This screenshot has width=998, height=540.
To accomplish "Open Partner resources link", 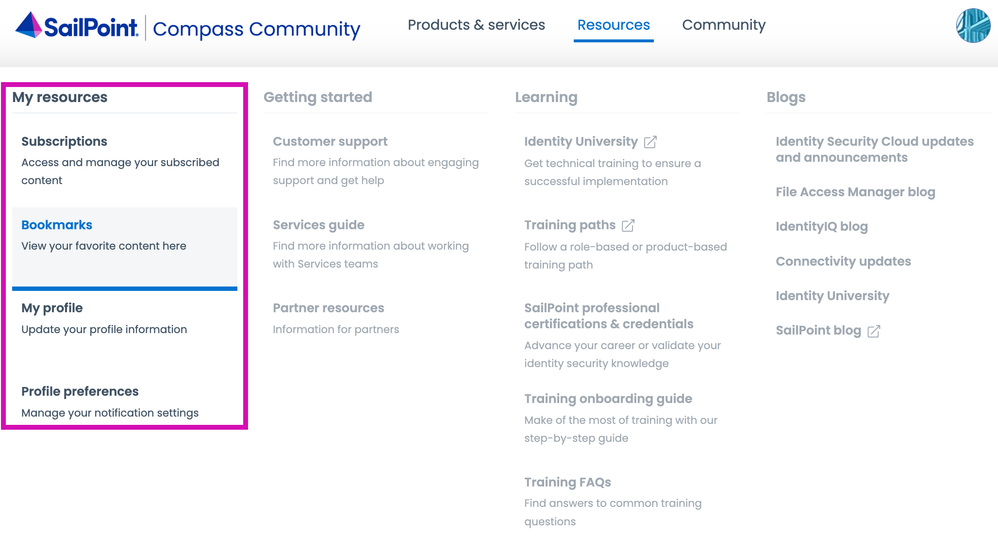I will (328, 308).
